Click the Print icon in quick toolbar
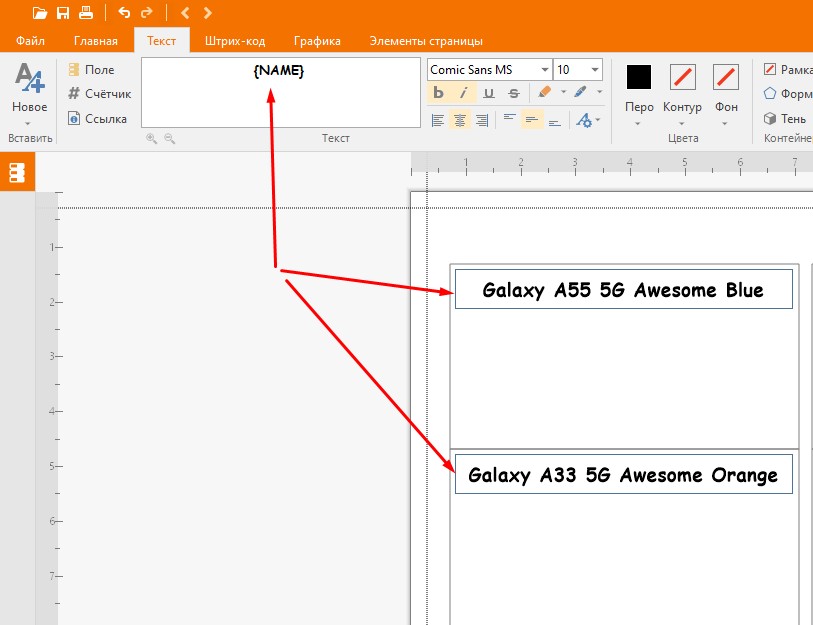The width and height of the screenshot is (813, 625). pos(86,13)
